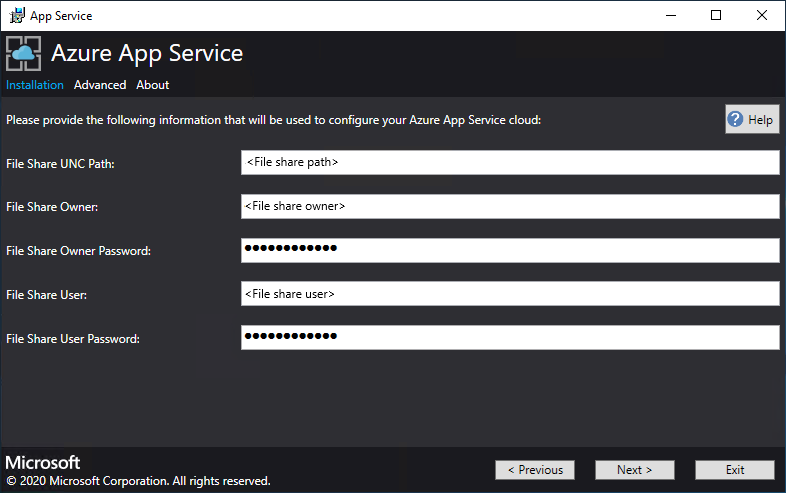Click the Microsoft logo text in footer
This screenshot has height=493, width=786.
click(43, 463)
